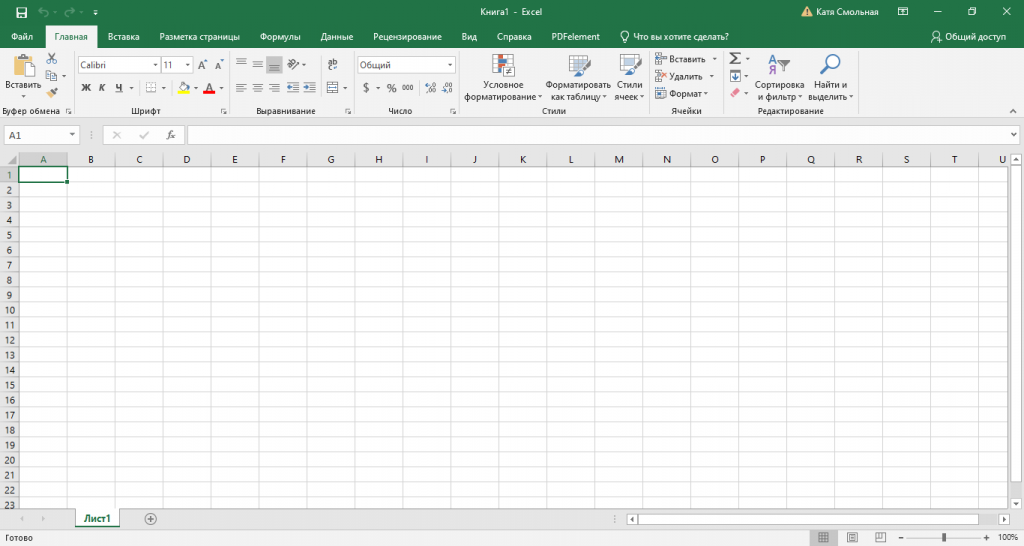Align text to bottom of cell
This screenshot has width=1024, height=546.
tap(274, 65)
